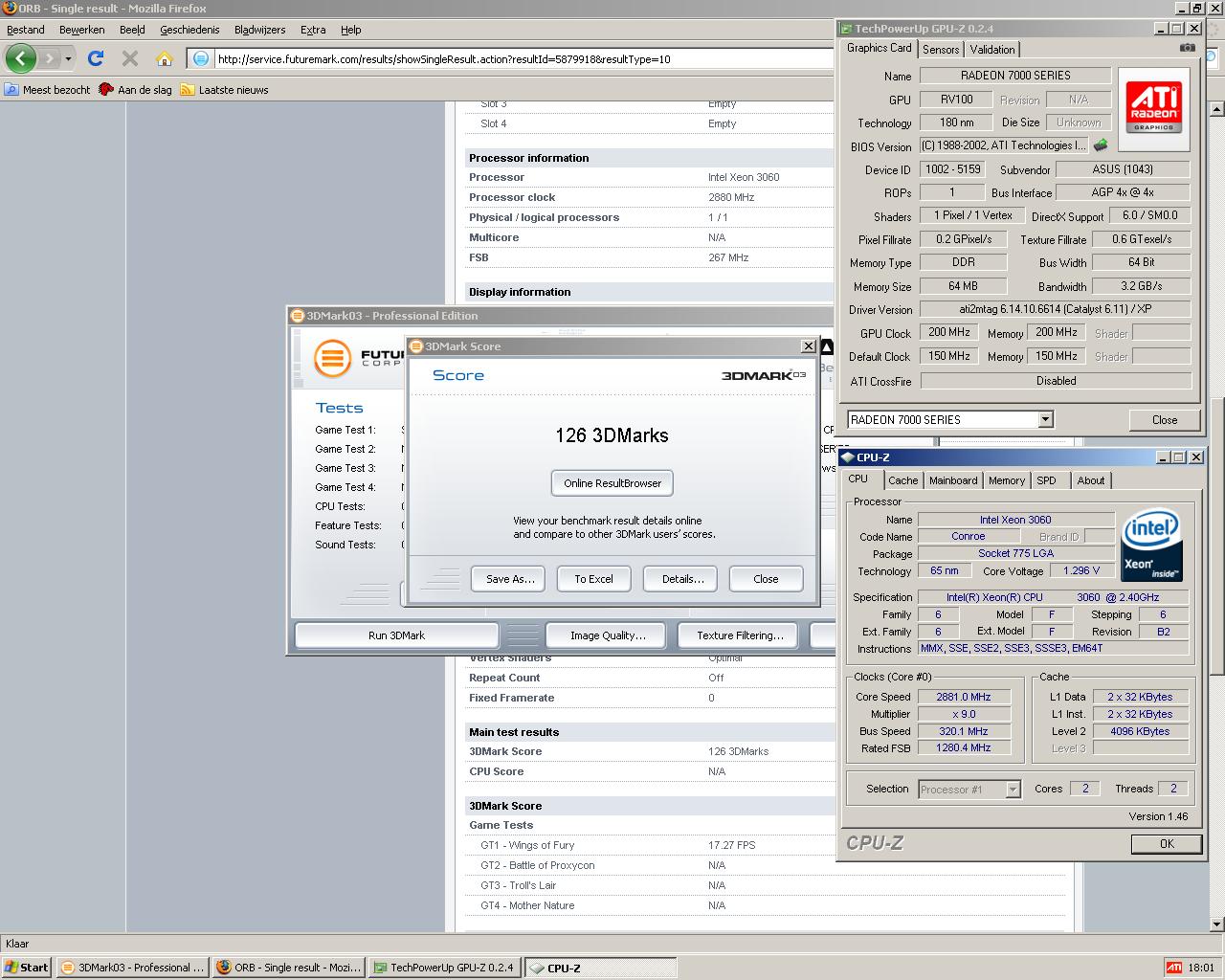Click the CPU-Z title bar icon
The width and height of the screenshot is (1225, 980).
(x=848, y=457)
